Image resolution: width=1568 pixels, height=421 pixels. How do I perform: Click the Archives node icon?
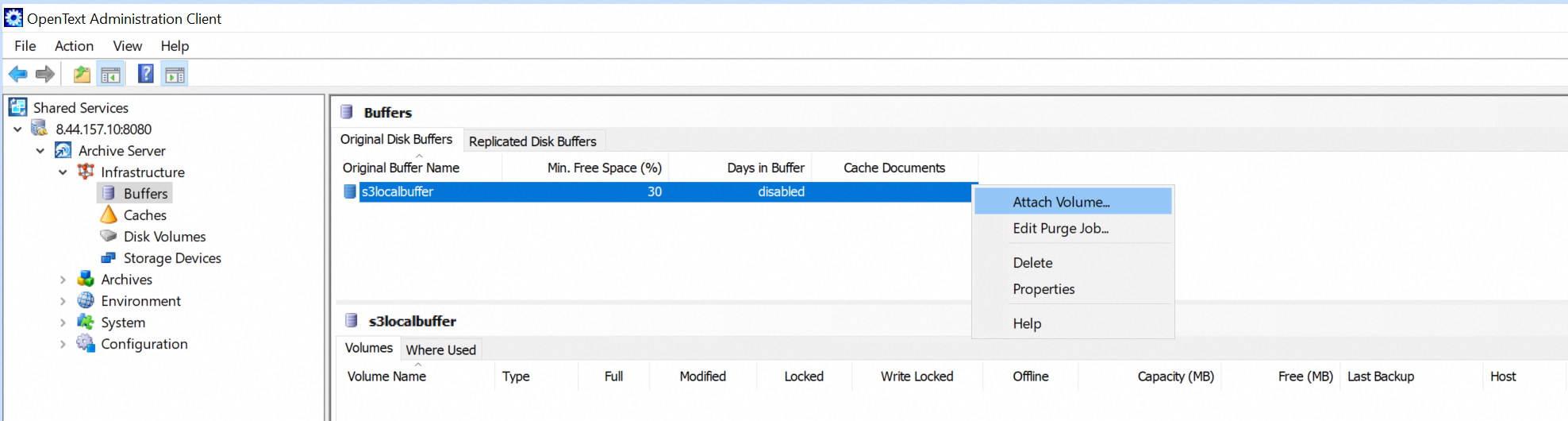pos(86,279)
